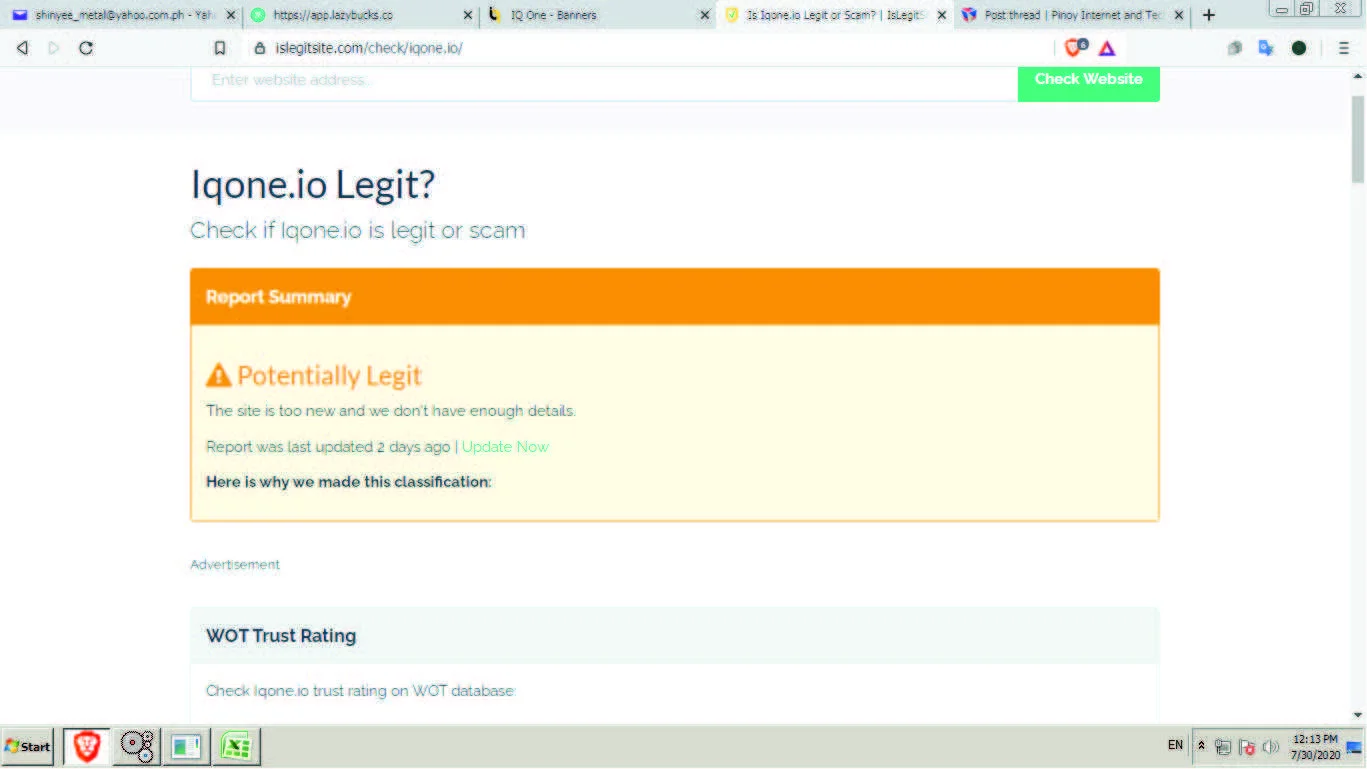Bookmark this page

220,48
